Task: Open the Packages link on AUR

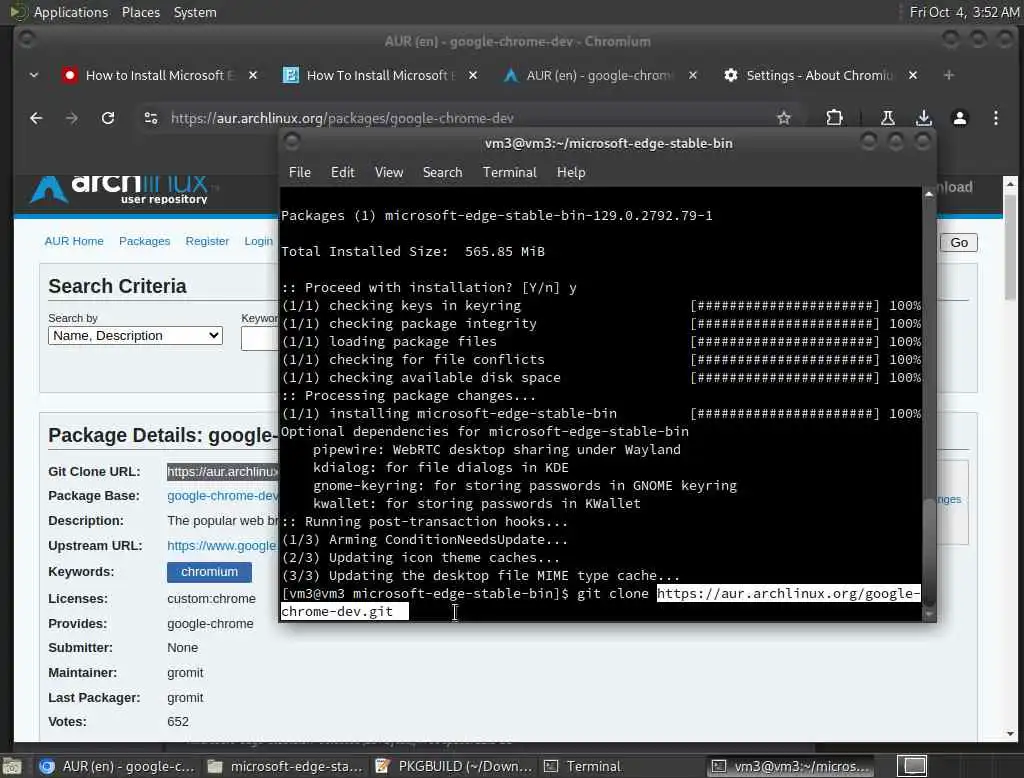Action: 144,241
